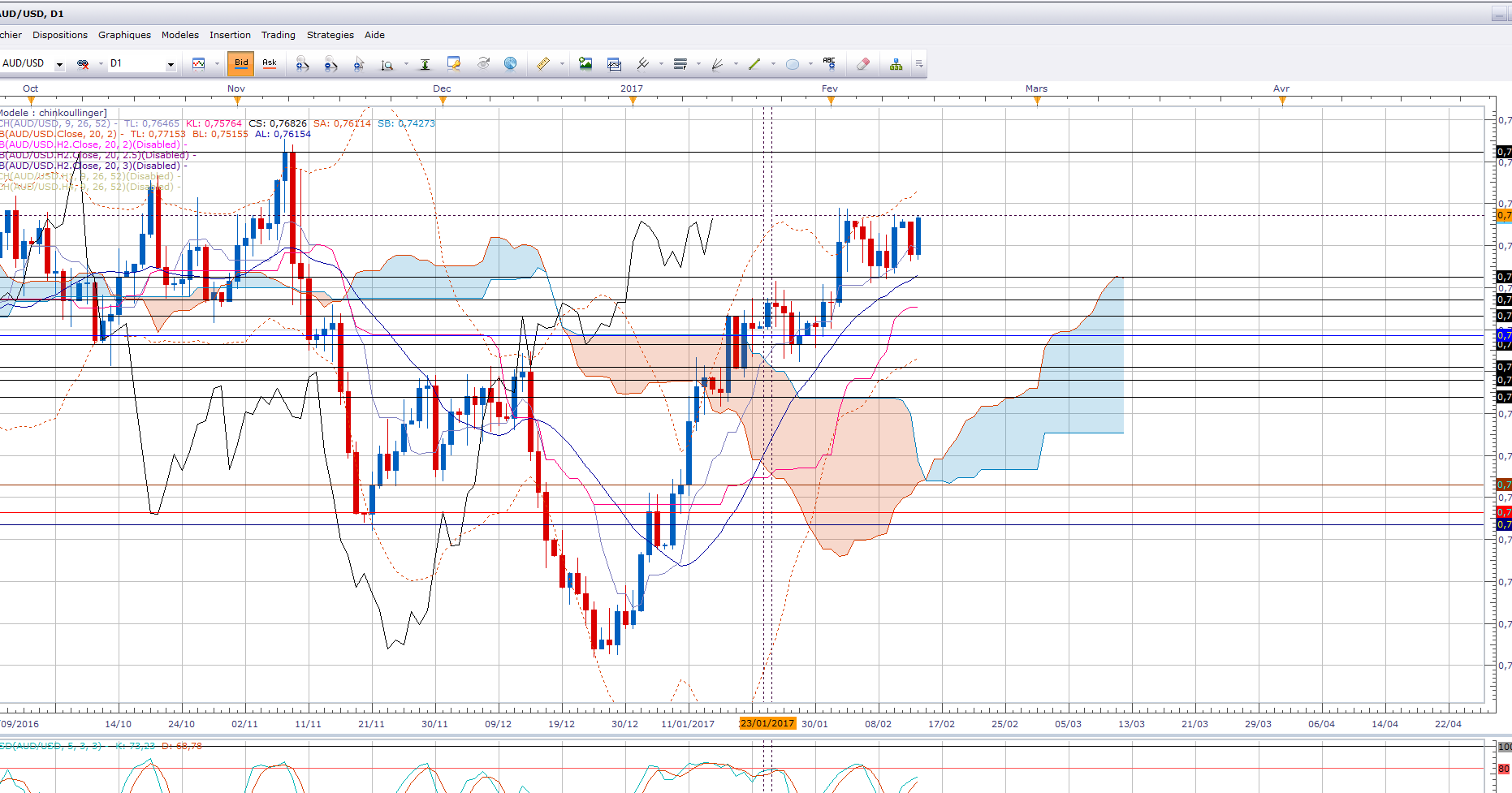Screen dimensions: 1512x793
Task: Select the pitchfork drawing tool
Action: tap(642, 63)
